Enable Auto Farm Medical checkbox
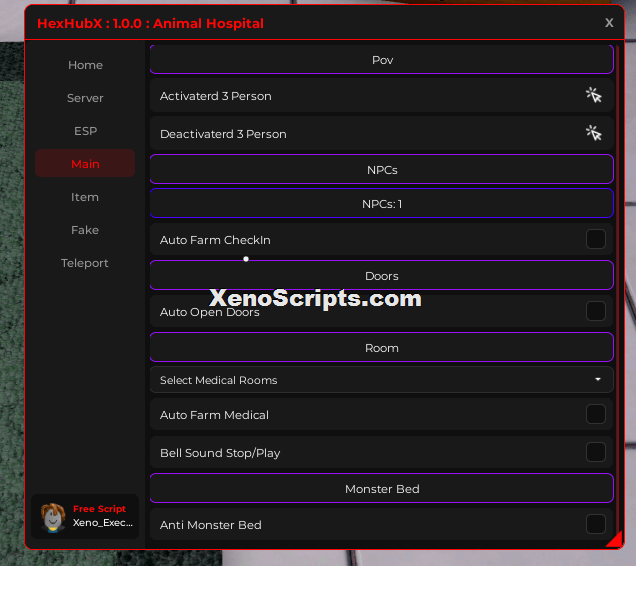636x596 pixels. click(x=595, y=414)
